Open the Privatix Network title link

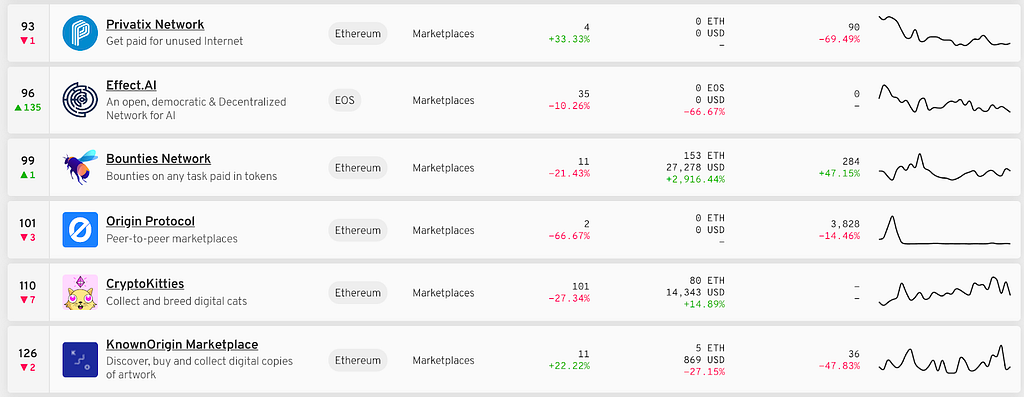(x=155, y=25)
